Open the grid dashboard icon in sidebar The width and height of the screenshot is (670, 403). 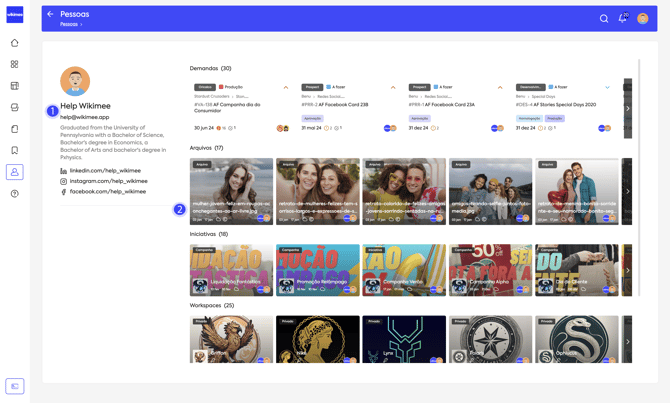15,64
